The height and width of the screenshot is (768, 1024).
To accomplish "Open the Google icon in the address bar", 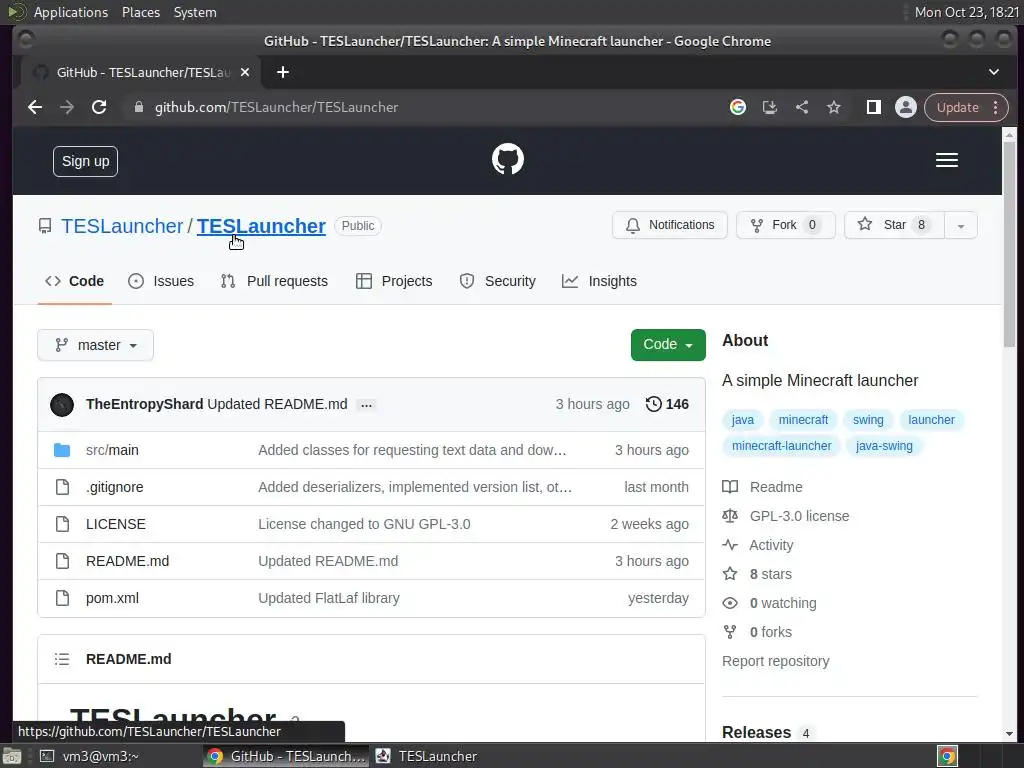I will coord(738,107).
